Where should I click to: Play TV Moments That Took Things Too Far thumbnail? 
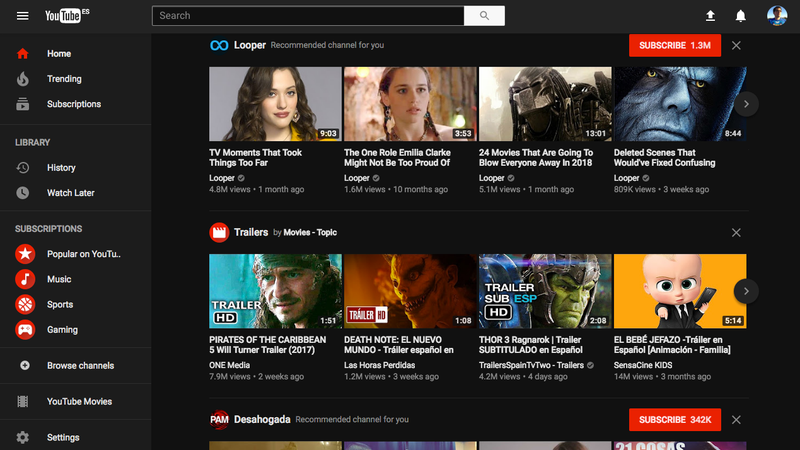tap(275, 104)
